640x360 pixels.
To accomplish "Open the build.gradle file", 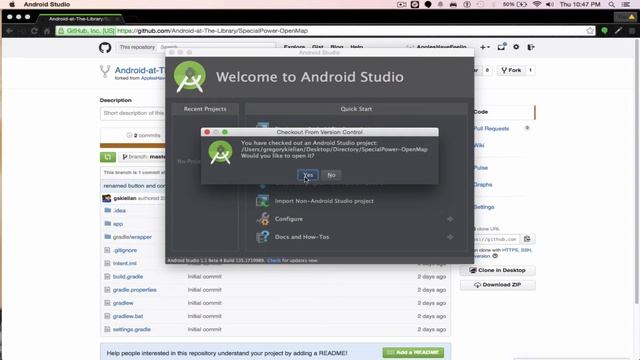I will (128, 277).
